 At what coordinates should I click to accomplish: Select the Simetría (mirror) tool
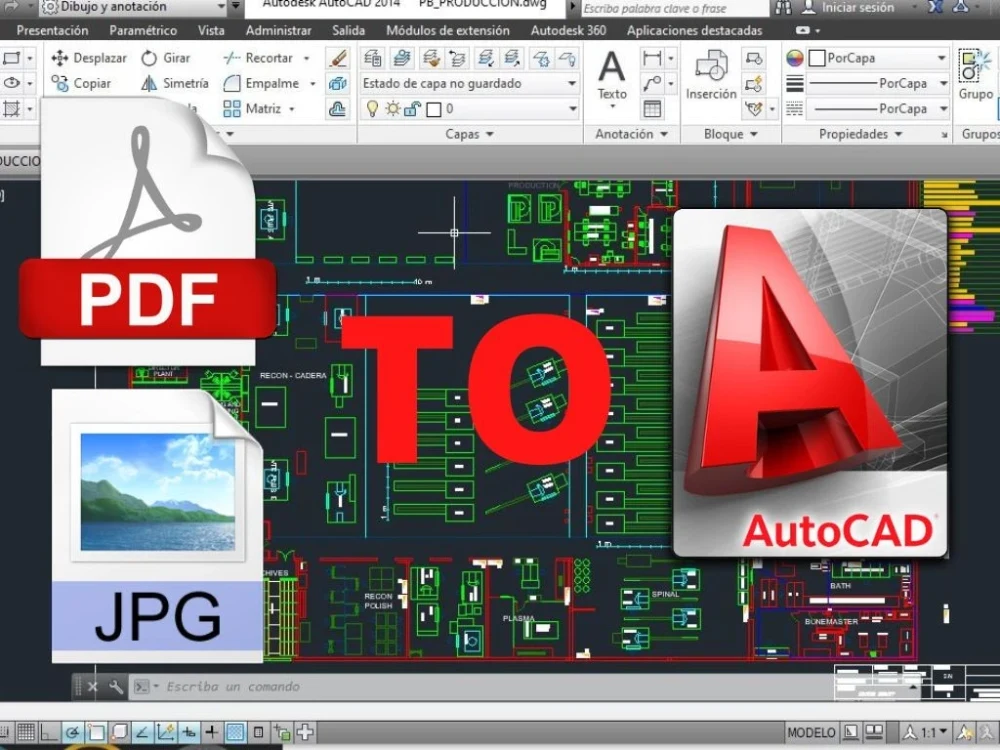[x=175, y=84]
